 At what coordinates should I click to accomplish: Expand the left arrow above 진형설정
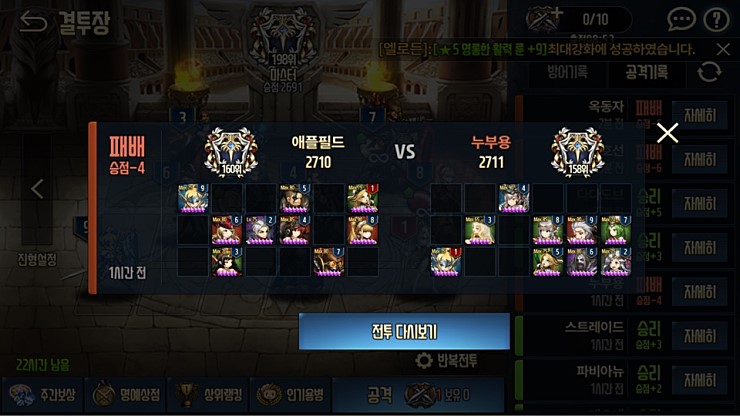[37, 189]
